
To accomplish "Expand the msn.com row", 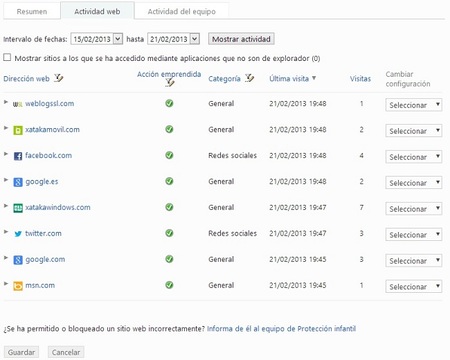I will [6, 284].
